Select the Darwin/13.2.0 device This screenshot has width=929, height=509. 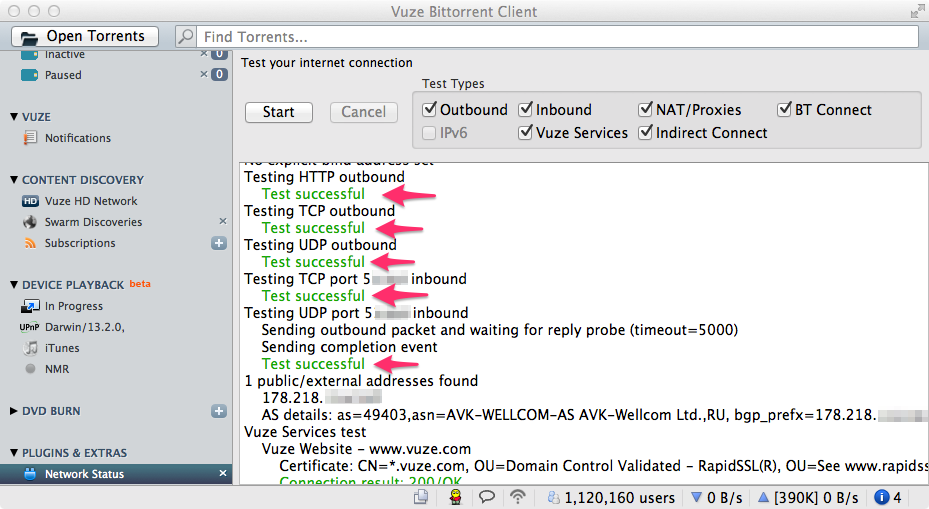84,327
